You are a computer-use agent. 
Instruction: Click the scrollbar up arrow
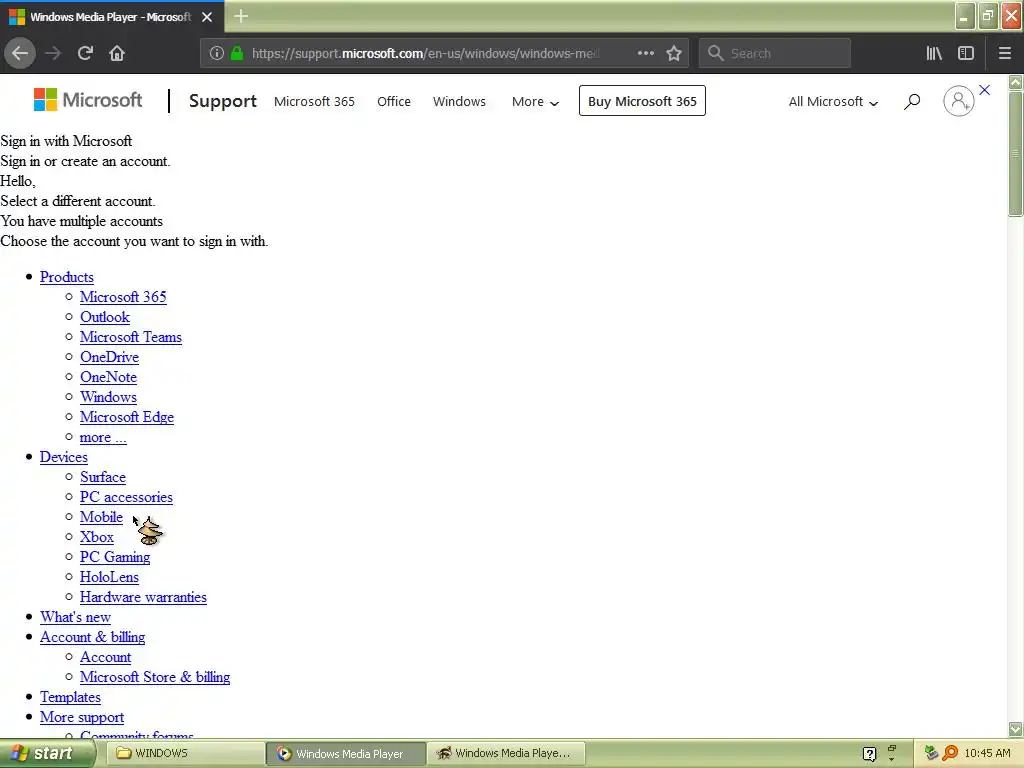1016,82
